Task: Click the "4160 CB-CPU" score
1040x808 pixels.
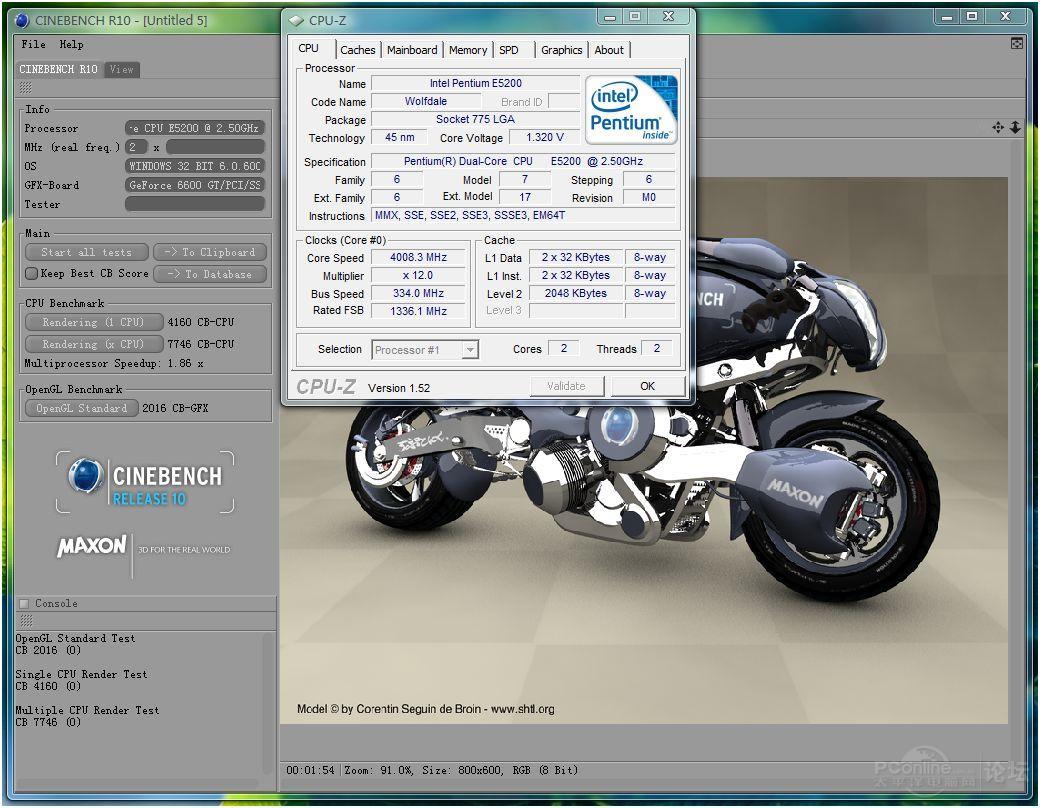Action: tap(201, 322)
